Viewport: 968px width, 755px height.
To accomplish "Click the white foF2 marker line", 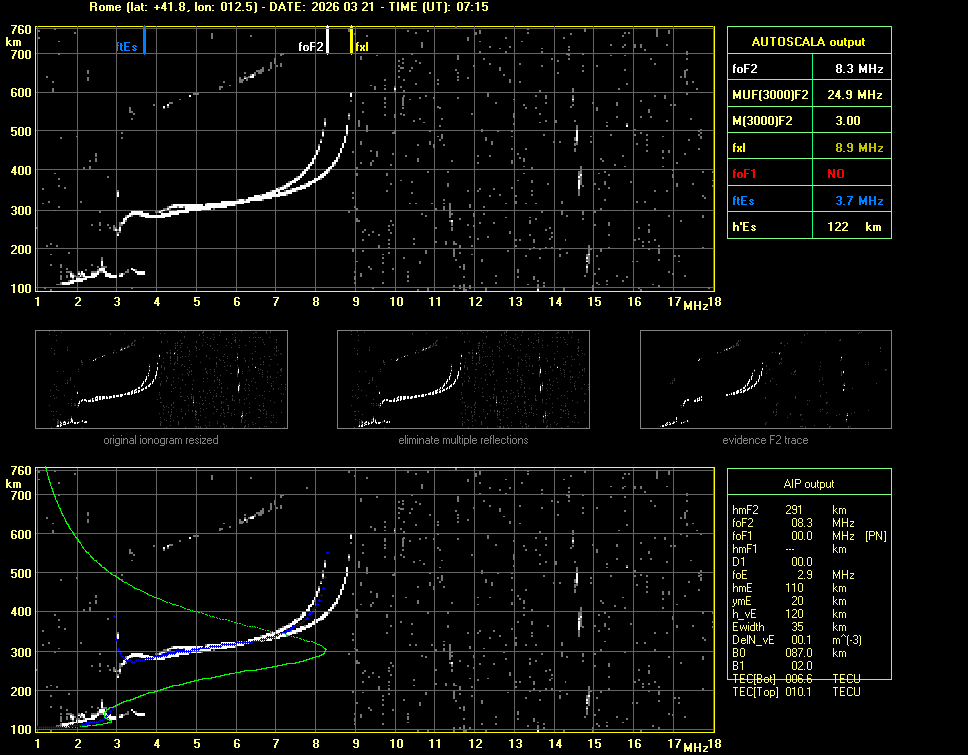I will (x=328, y=41).
